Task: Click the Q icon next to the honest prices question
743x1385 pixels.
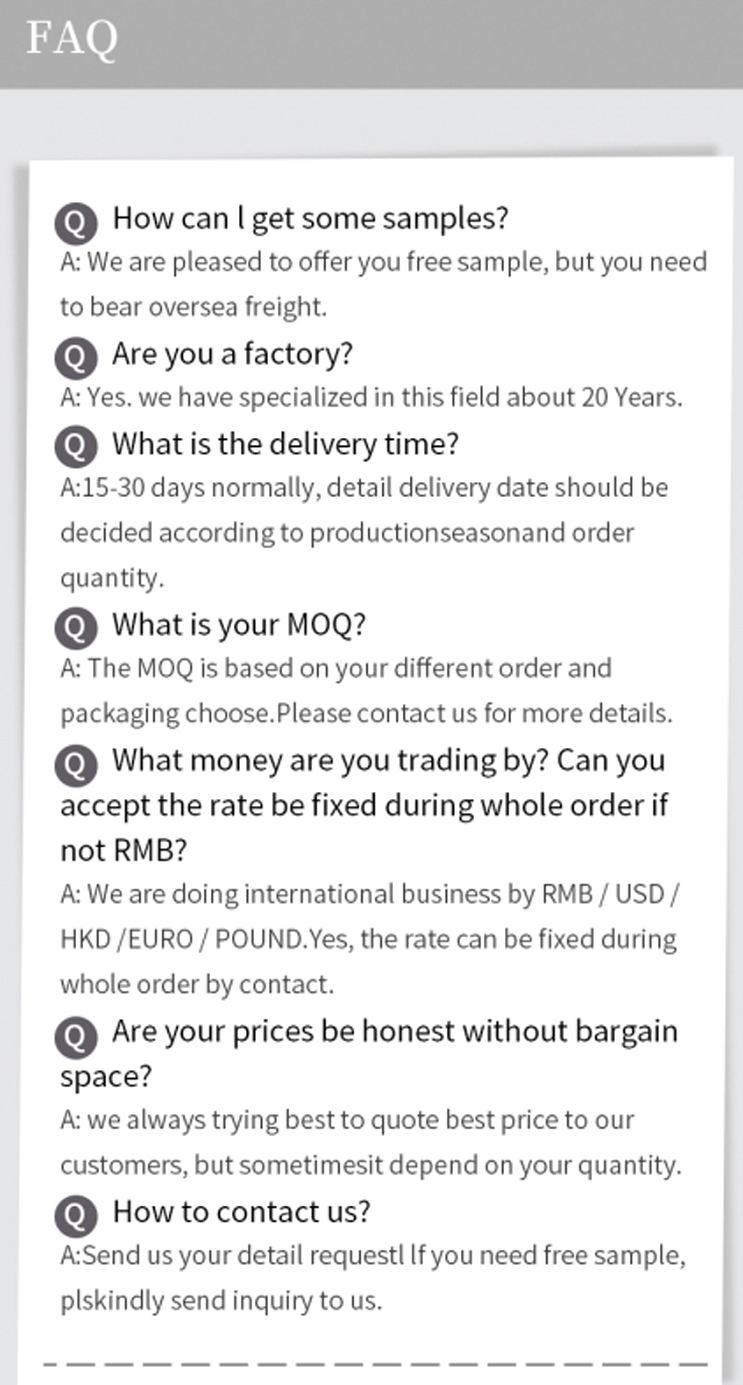Action: (x=76, y=1035)
